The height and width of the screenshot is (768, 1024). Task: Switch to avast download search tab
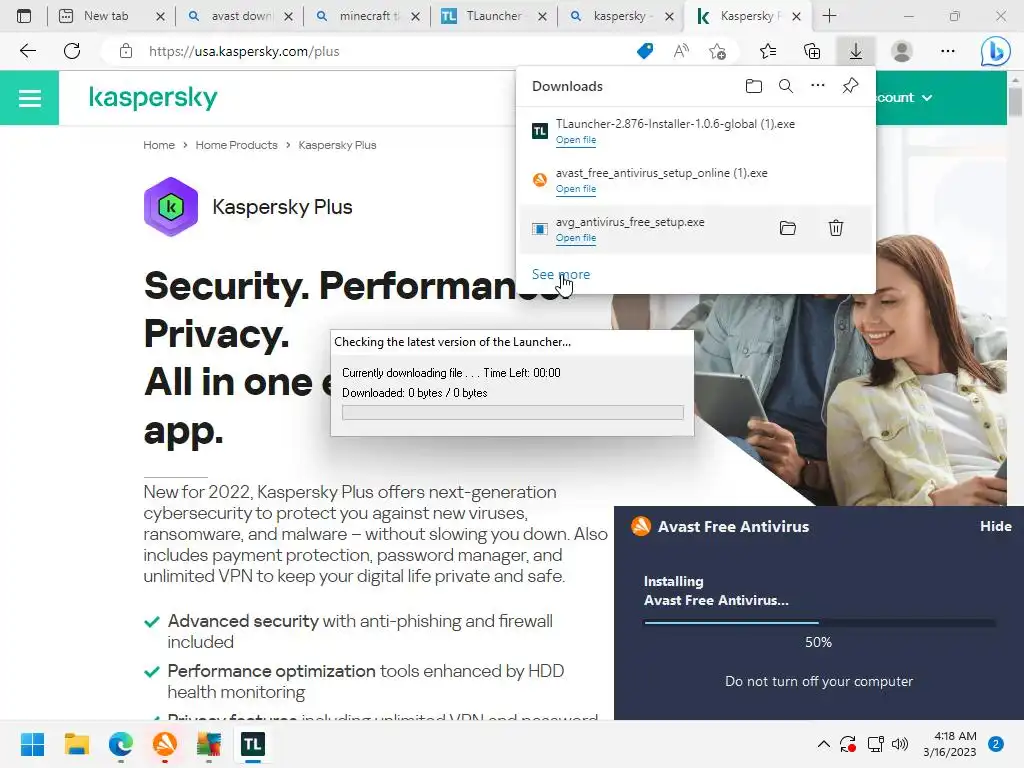click(x=241, y=16)
